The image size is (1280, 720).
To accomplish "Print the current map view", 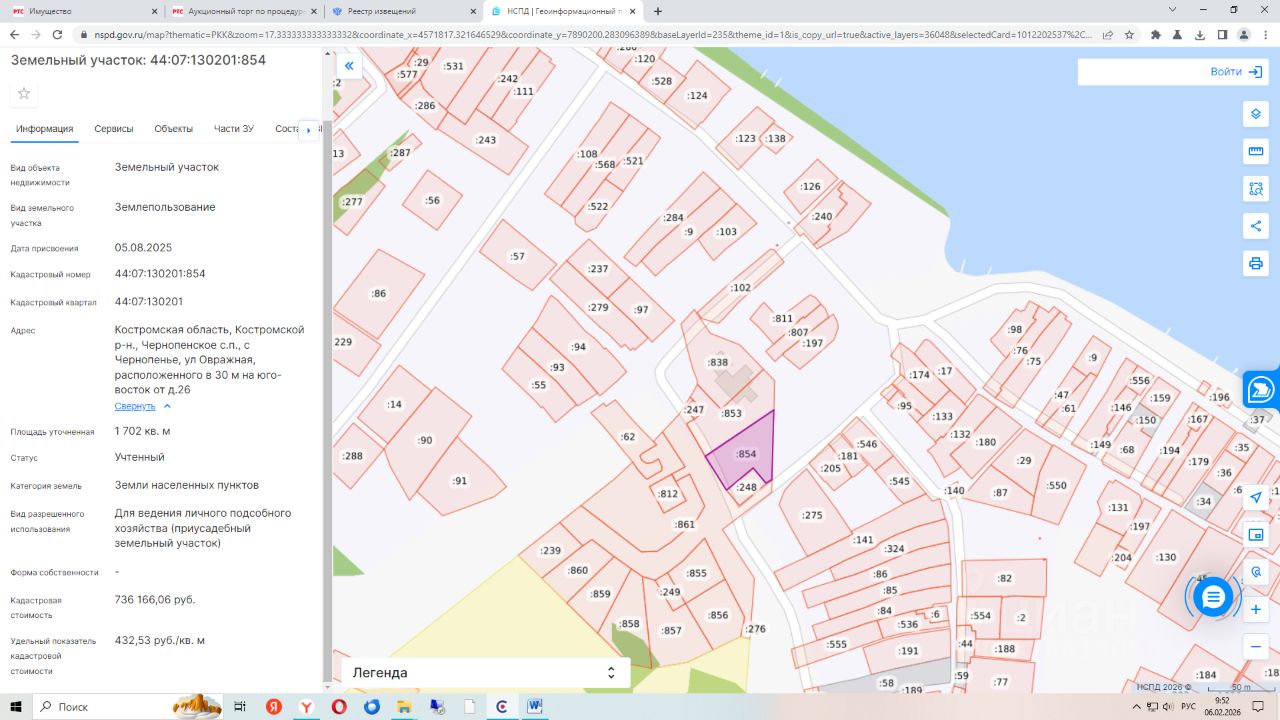I will (1255, 264).
